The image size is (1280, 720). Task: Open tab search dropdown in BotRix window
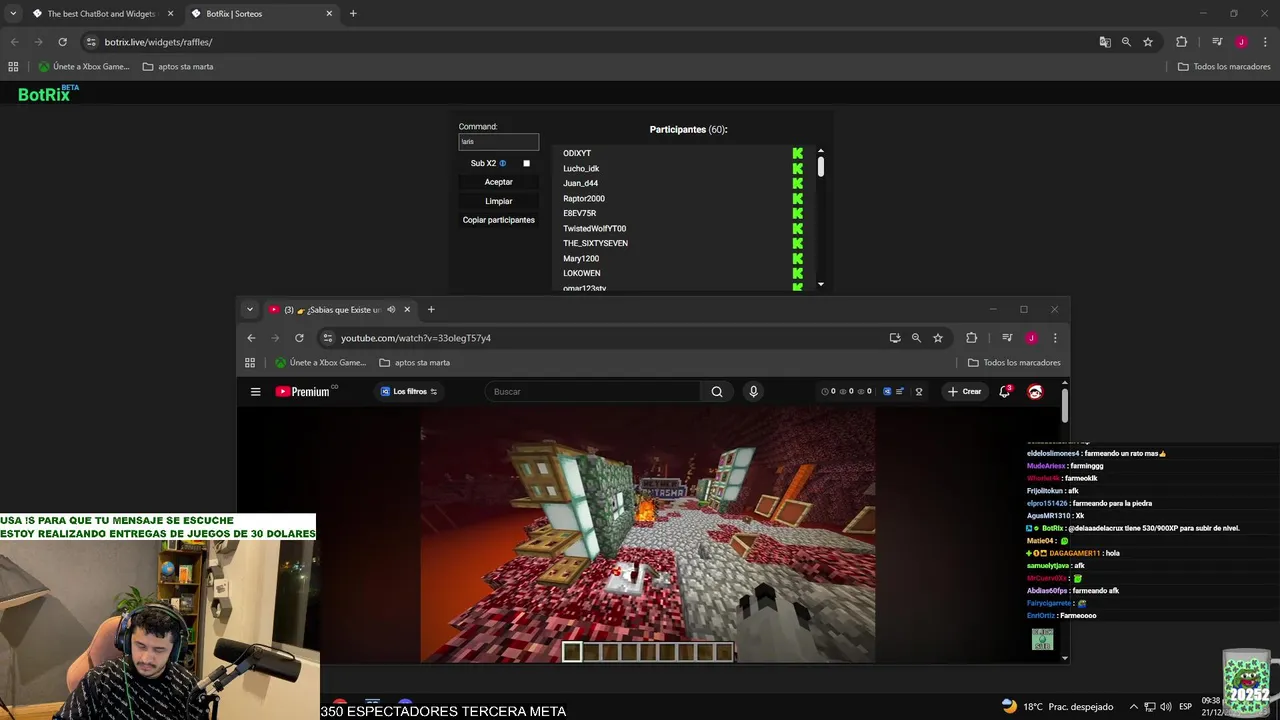13,14
